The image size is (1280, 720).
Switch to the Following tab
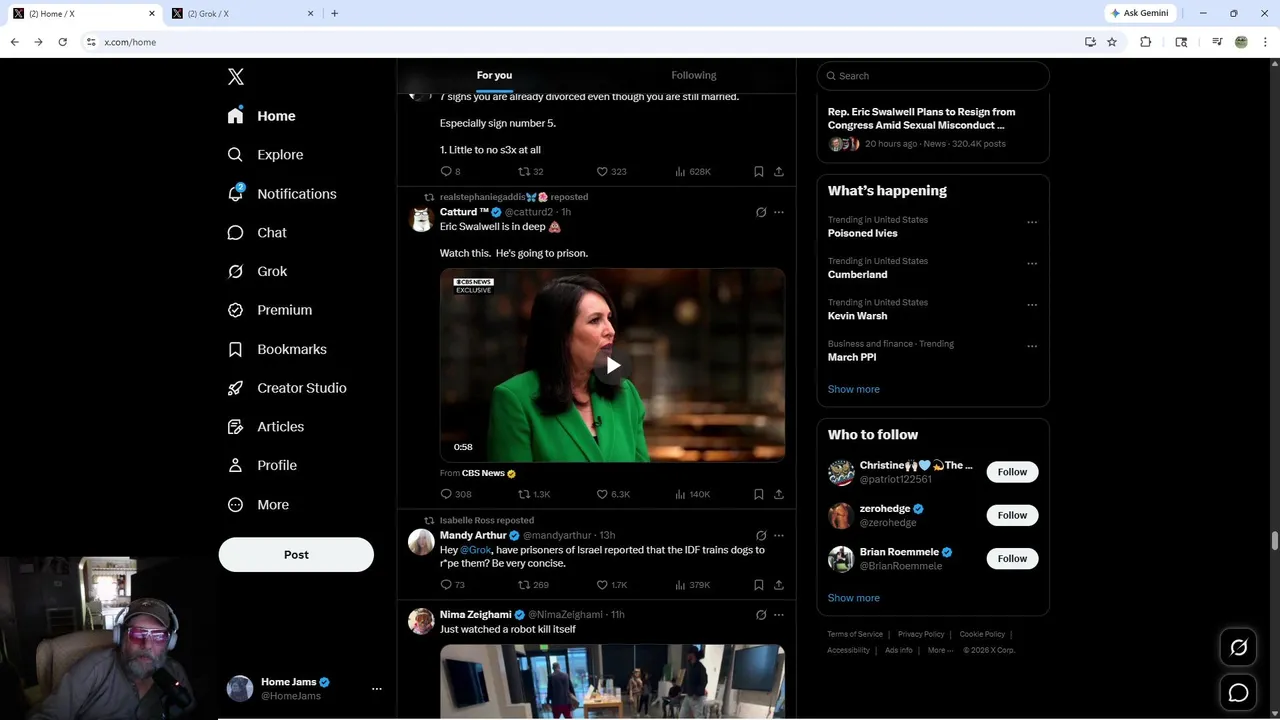tap(694, 75)
